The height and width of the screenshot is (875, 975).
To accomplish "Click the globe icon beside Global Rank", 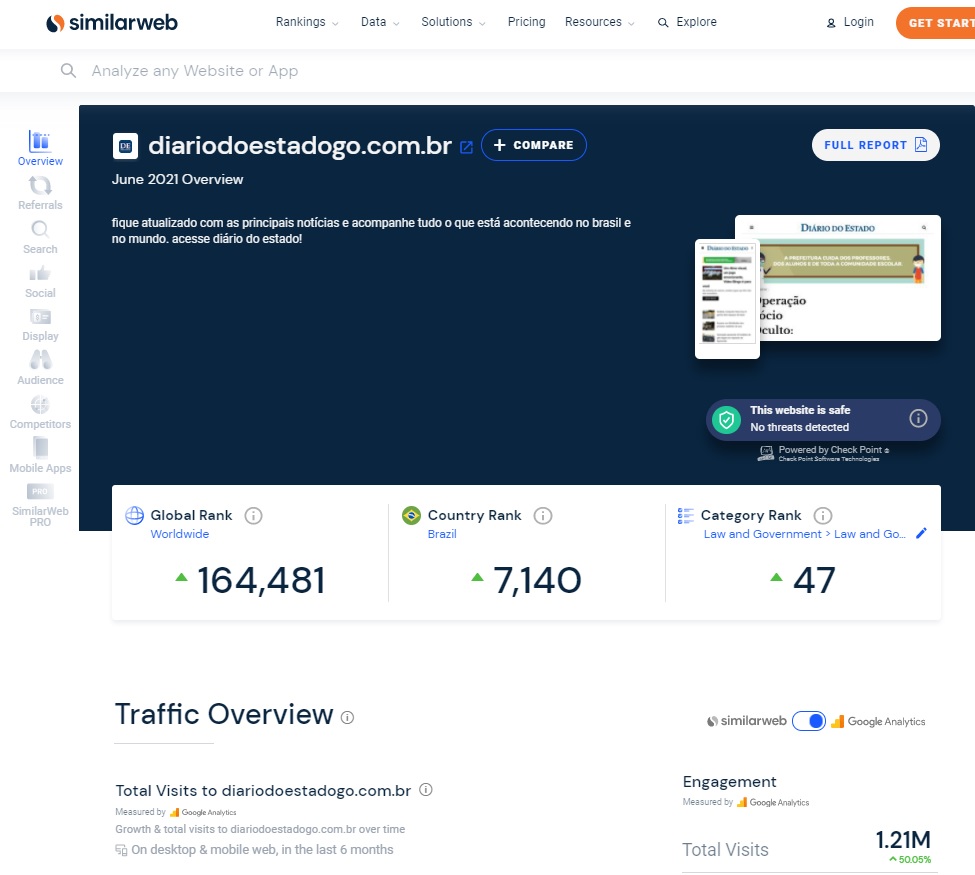I will point(134,516).
